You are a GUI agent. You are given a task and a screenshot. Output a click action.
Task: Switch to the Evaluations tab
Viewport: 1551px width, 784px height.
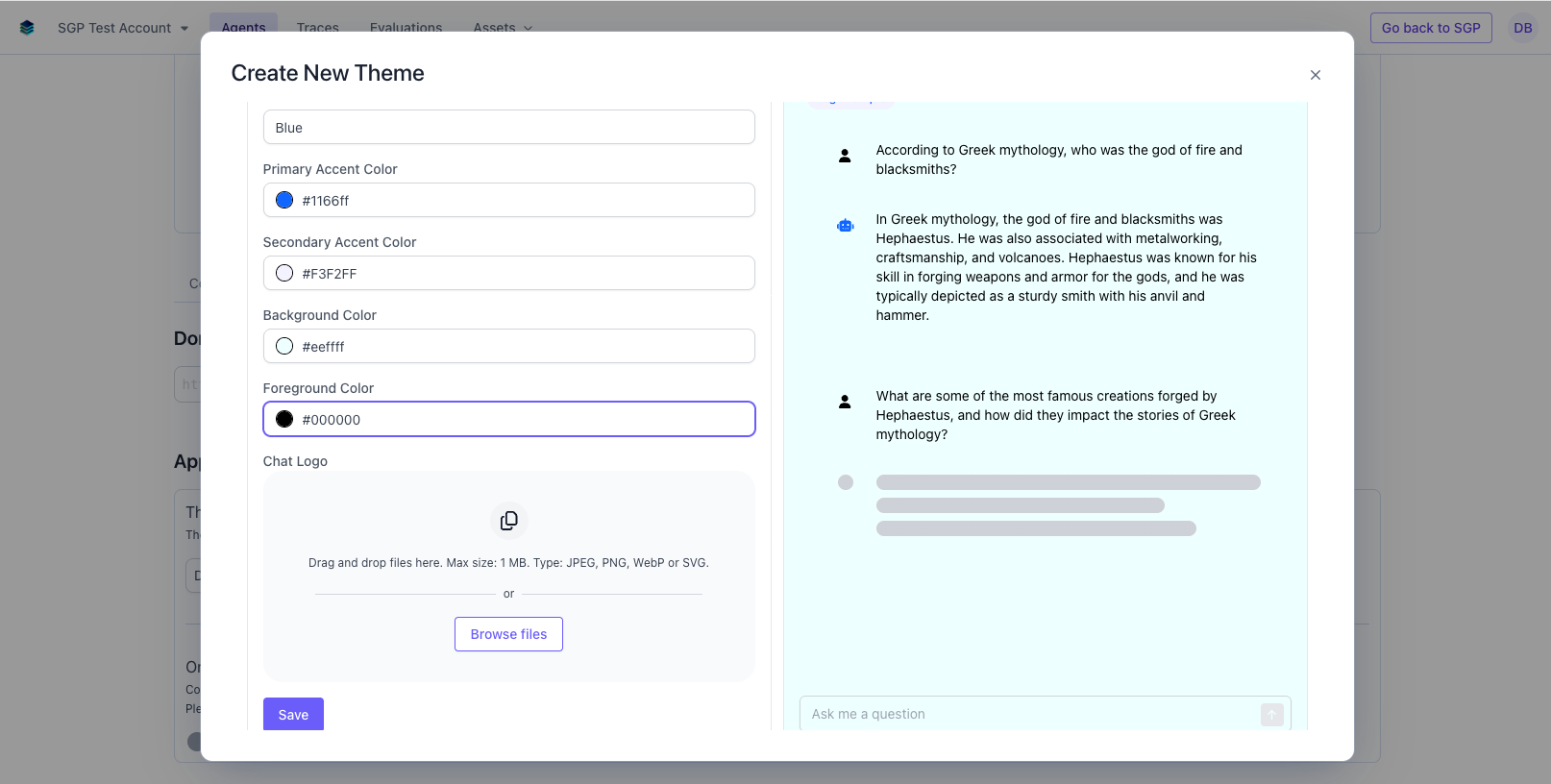(406, 28)
